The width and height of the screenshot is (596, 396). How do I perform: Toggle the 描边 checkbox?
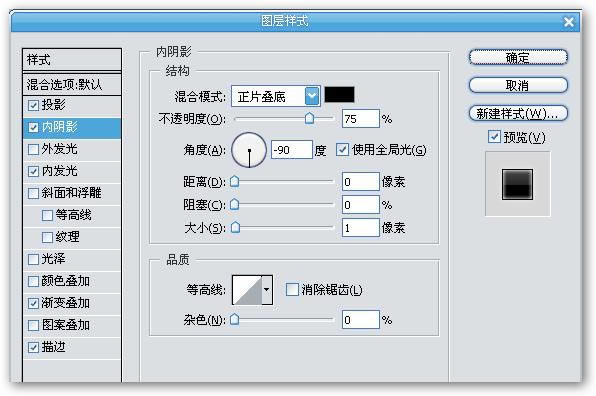click(33, 347)
